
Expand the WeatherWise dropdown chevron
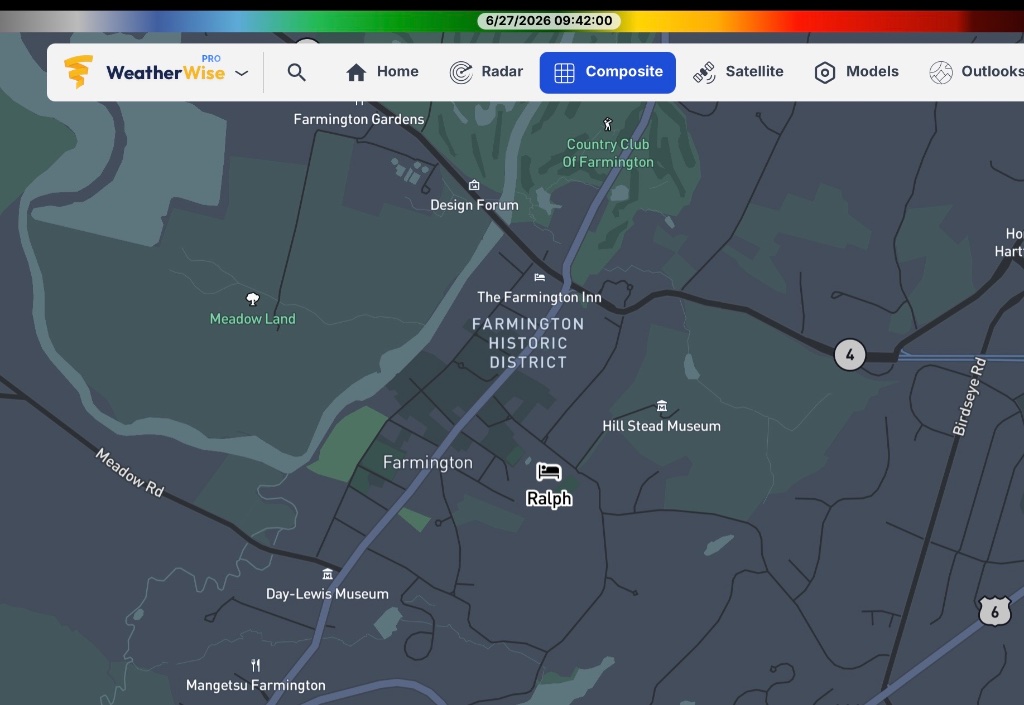click(x=242, y=72)
